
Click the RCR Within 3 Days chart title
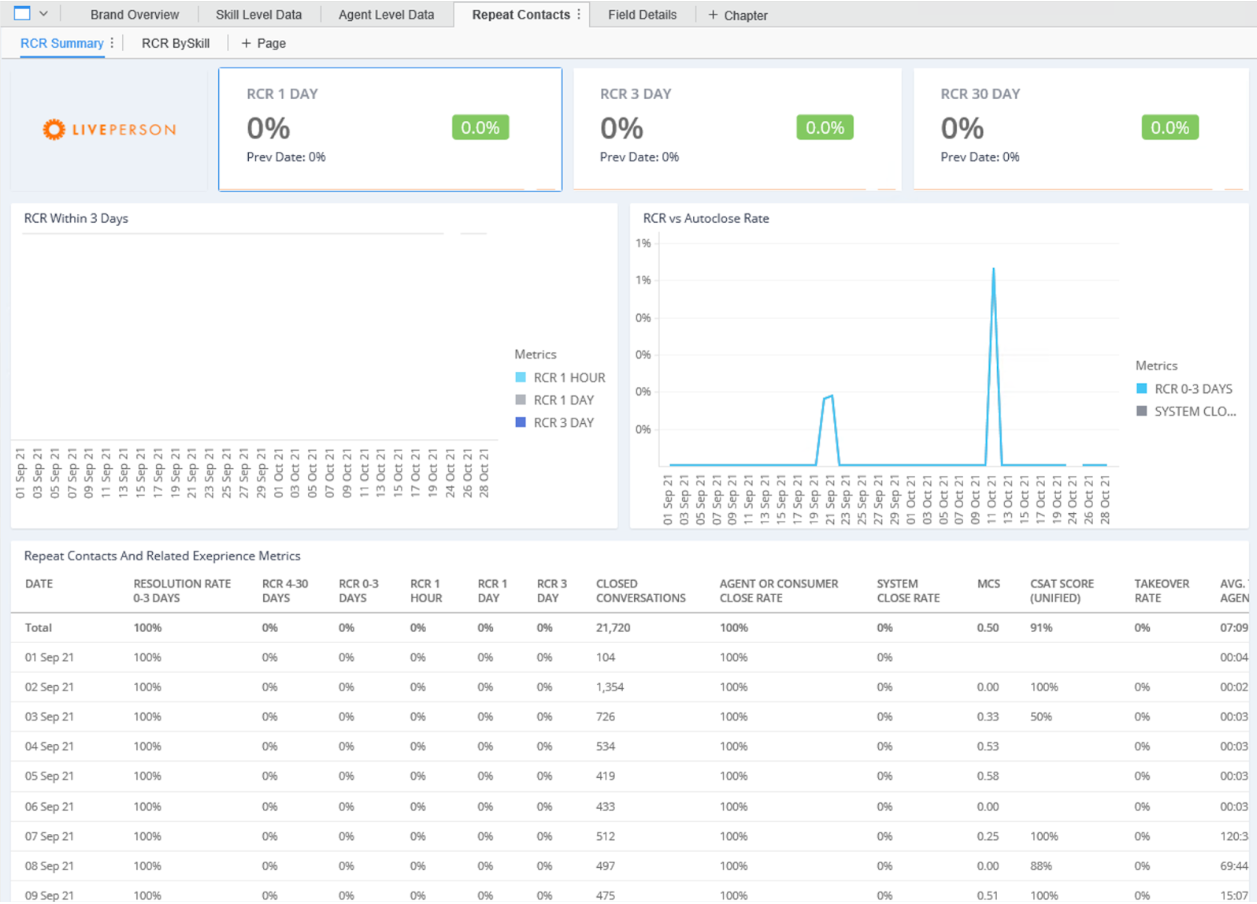click(x=76, y=218)
